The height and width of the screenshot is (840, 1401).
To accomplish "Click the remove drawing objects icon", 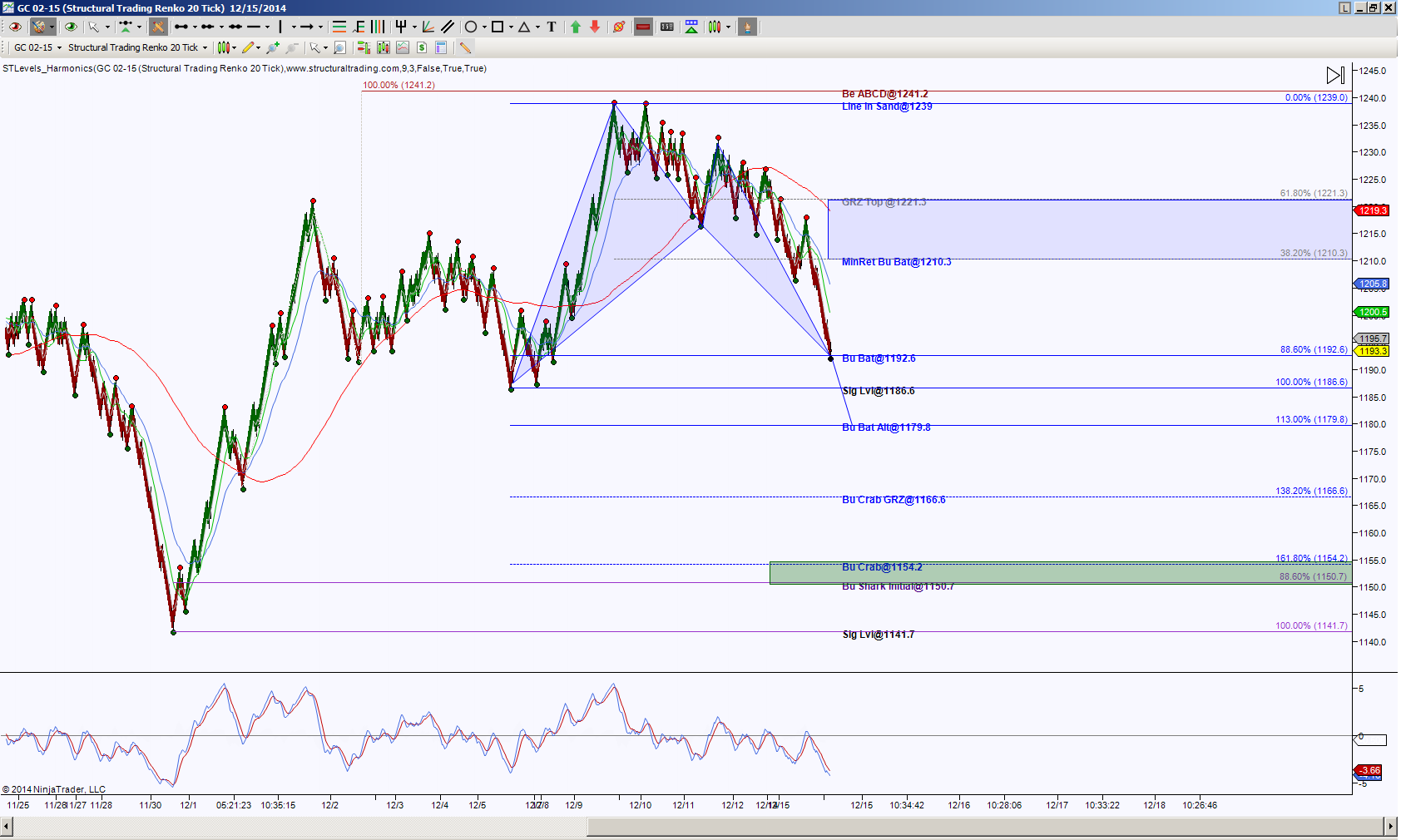I will click(x=619, y=27).
